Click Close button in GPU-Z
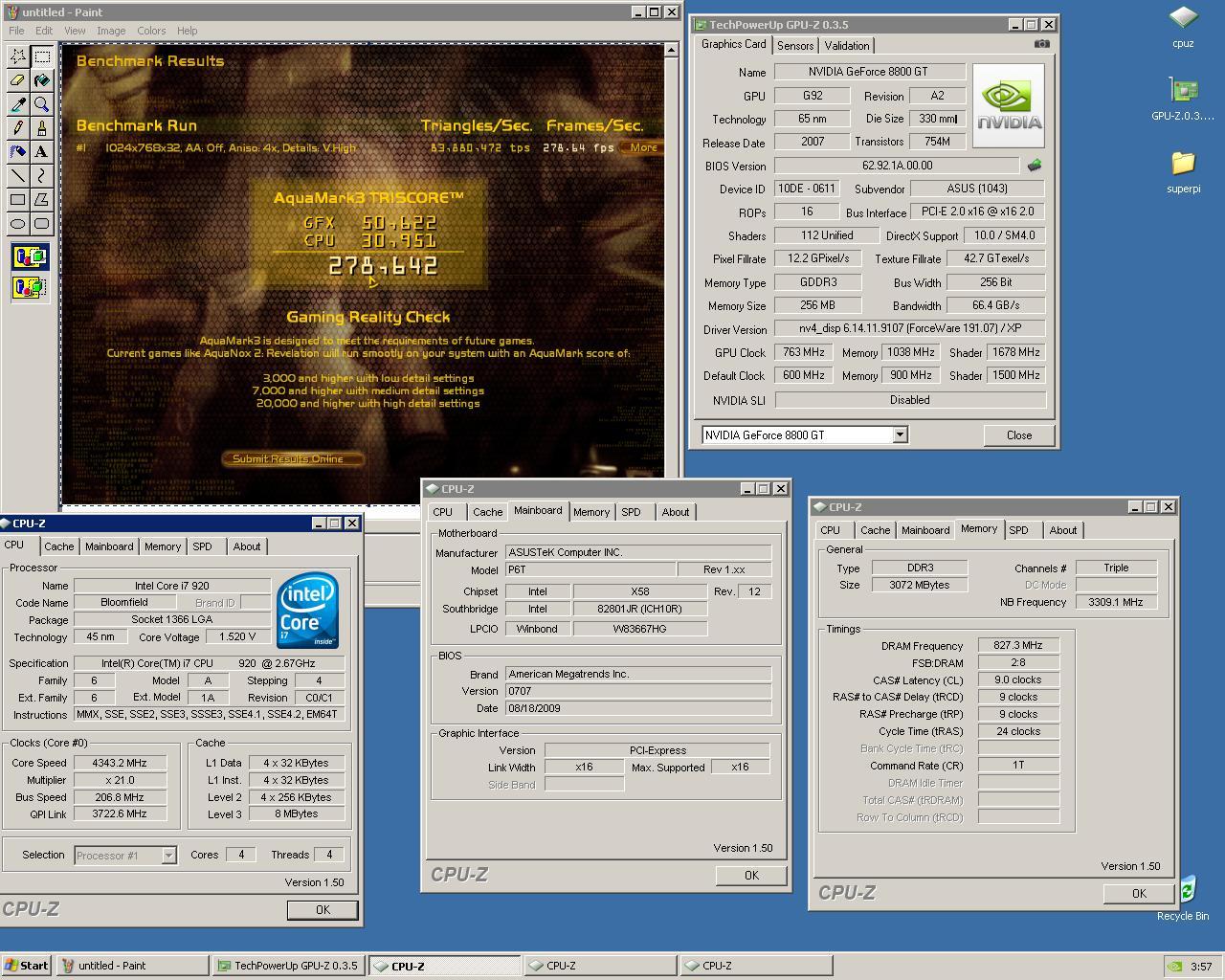Viewport: 1225px width, 980px height. pos(1019,434)
